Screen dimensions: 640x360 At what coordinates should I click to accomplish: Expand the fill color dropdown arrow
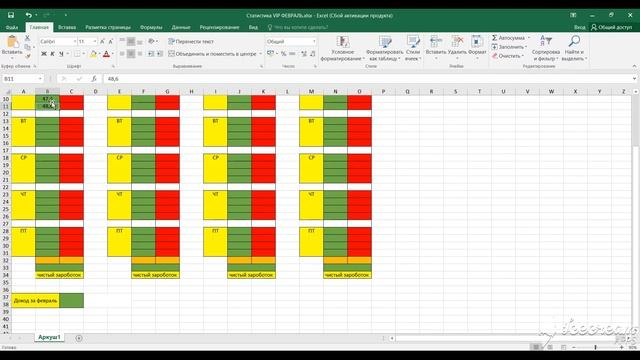(x=99, y=54)
